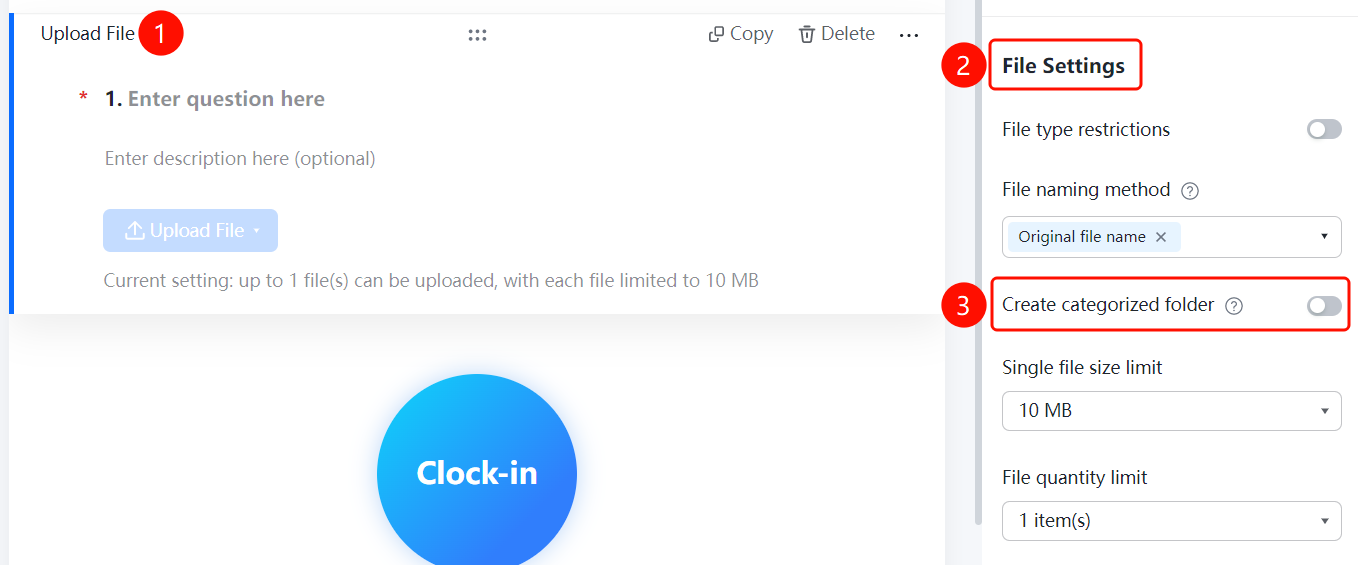Click the File Settings heading
The width and height of the screenshot is (1358, 565).
click(1063, 66)
